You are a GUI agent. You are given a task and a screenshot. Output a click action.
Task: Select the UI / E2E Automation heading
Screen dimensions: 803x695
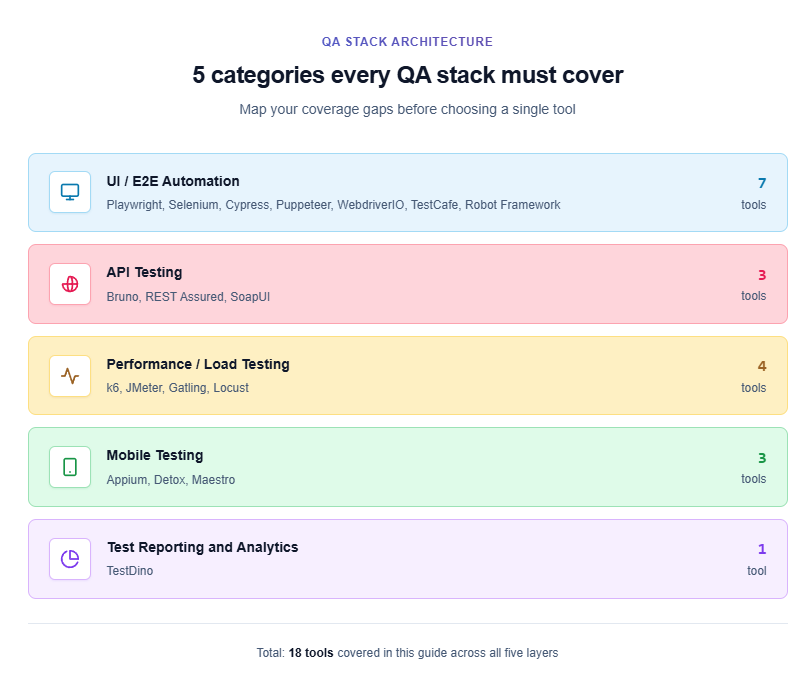173,181
